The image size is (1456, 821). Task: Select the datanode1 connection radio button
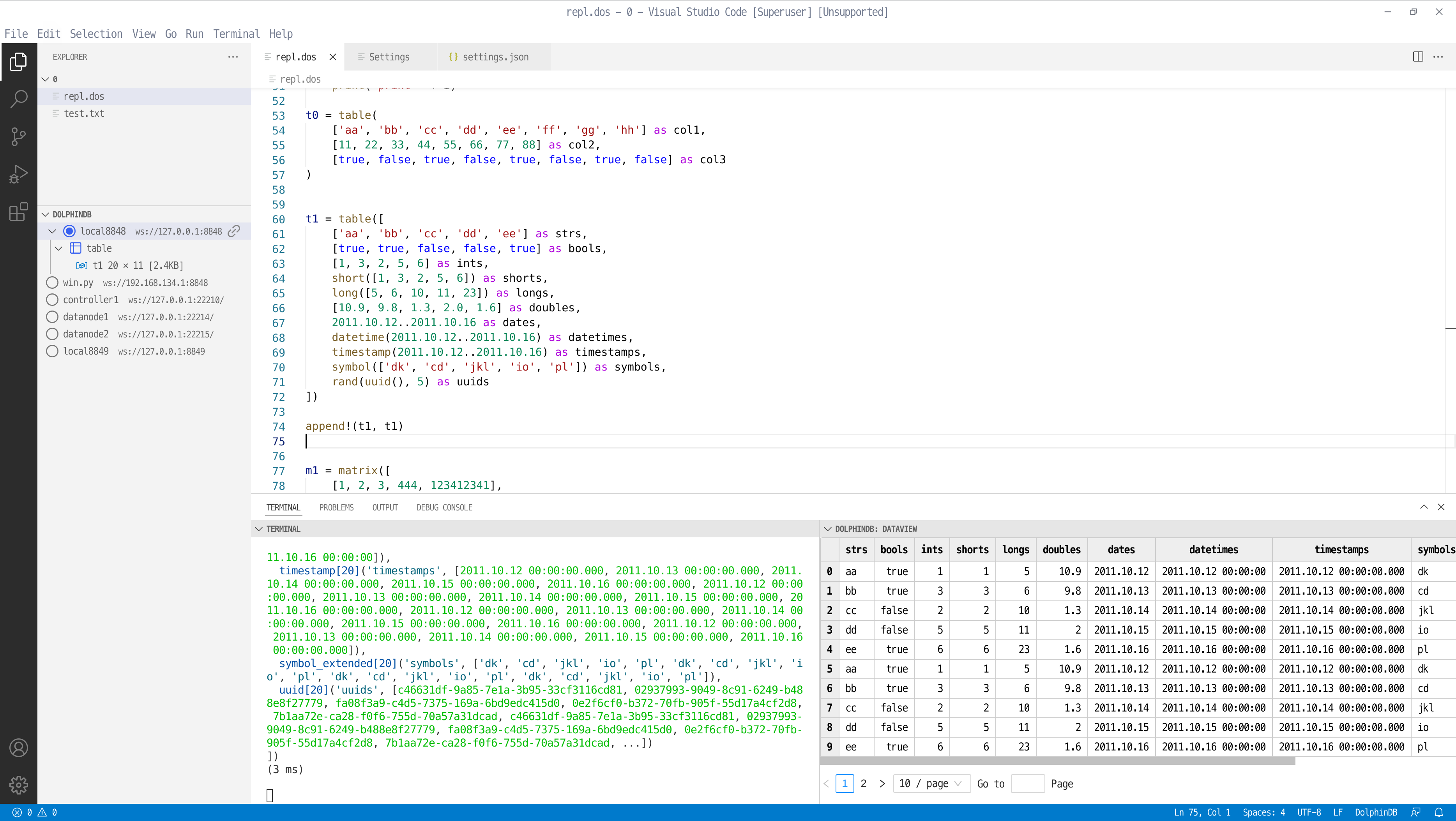[52, 317]
